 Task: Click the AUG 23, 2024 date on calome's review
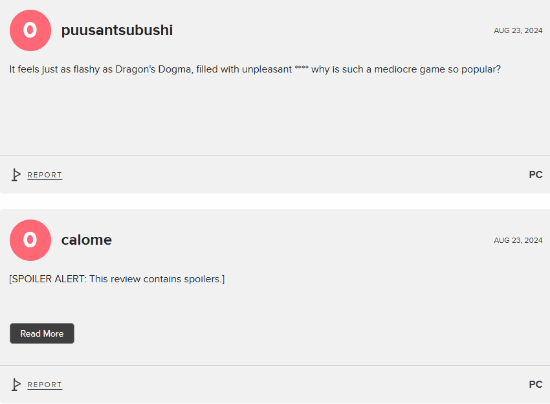pyautogui.click(x=518, y=240)
